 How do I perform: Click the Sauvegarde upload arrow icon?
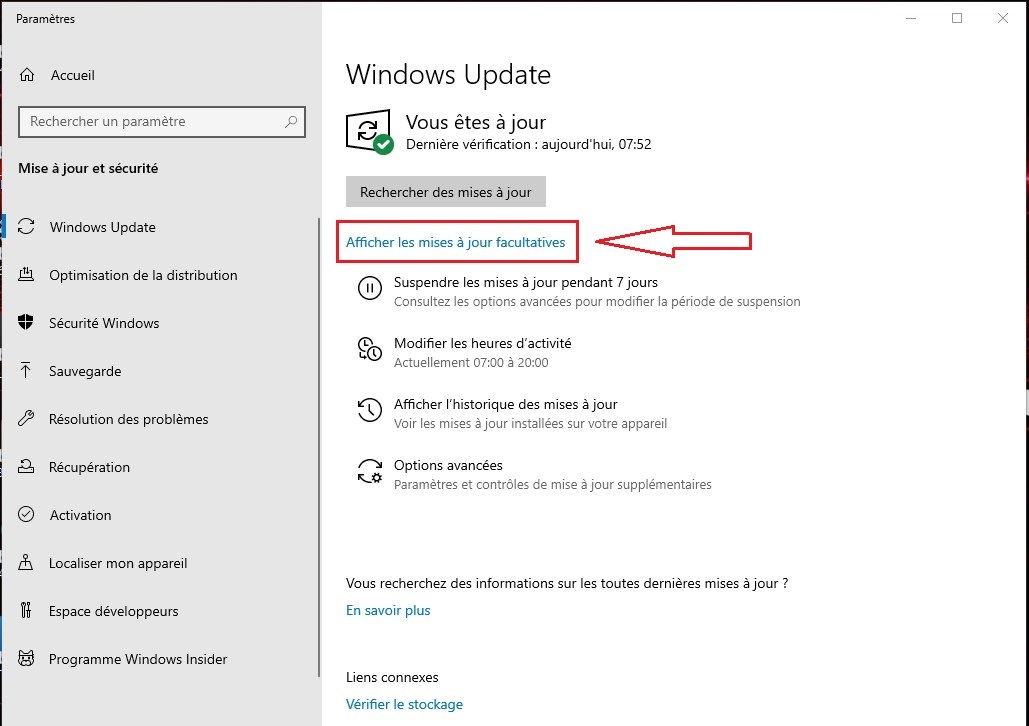click(26, 370)
